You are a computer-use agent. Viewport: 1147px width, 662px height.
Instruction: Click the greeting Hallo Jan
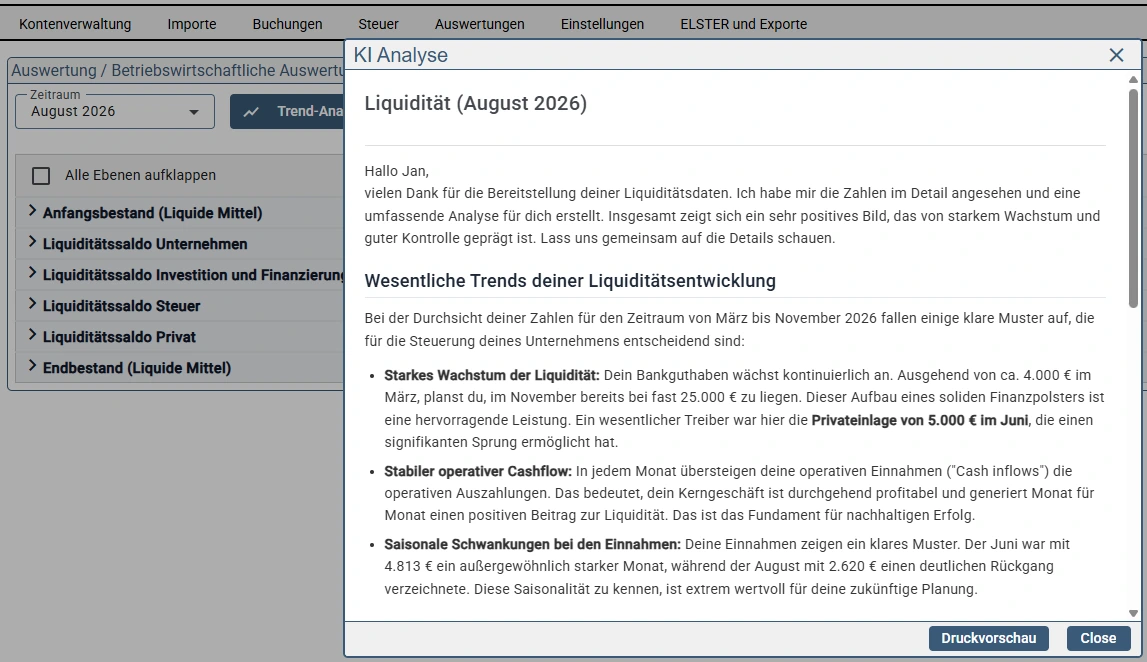coord(396,171)
